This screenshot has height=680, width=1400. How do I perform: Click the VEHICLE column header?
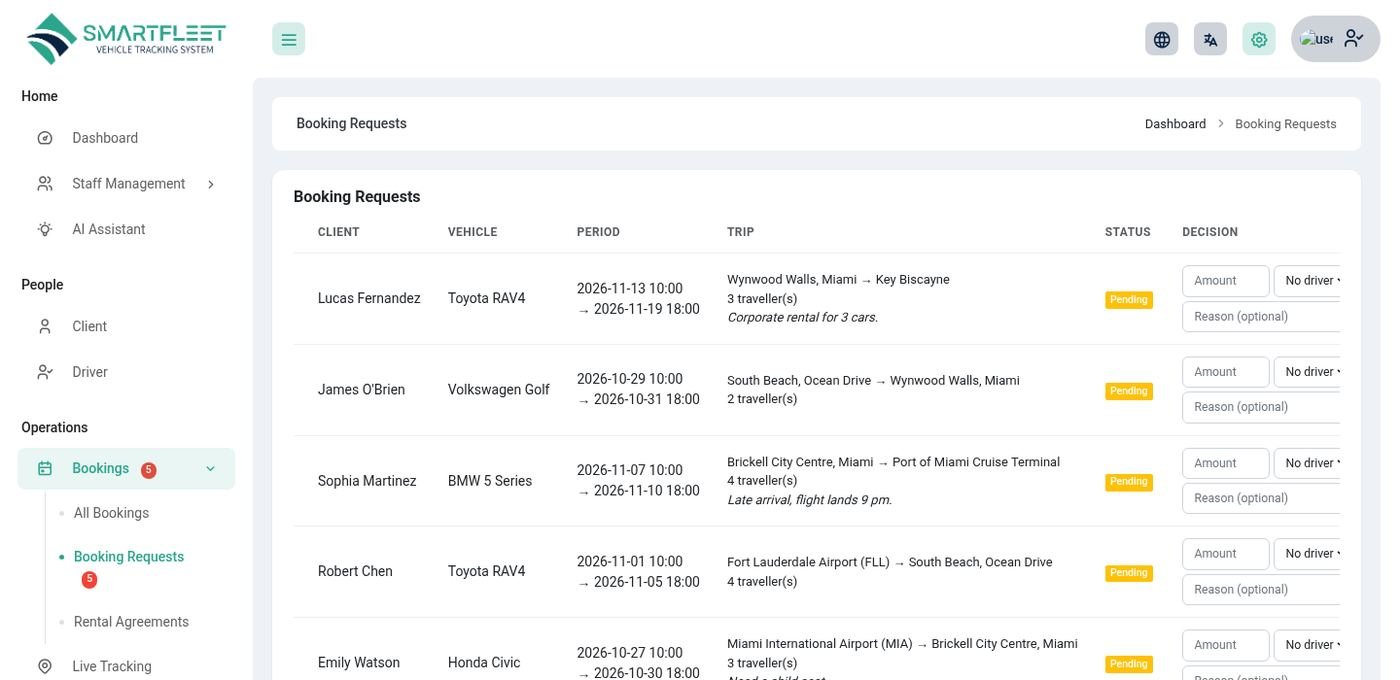(472, 232)
